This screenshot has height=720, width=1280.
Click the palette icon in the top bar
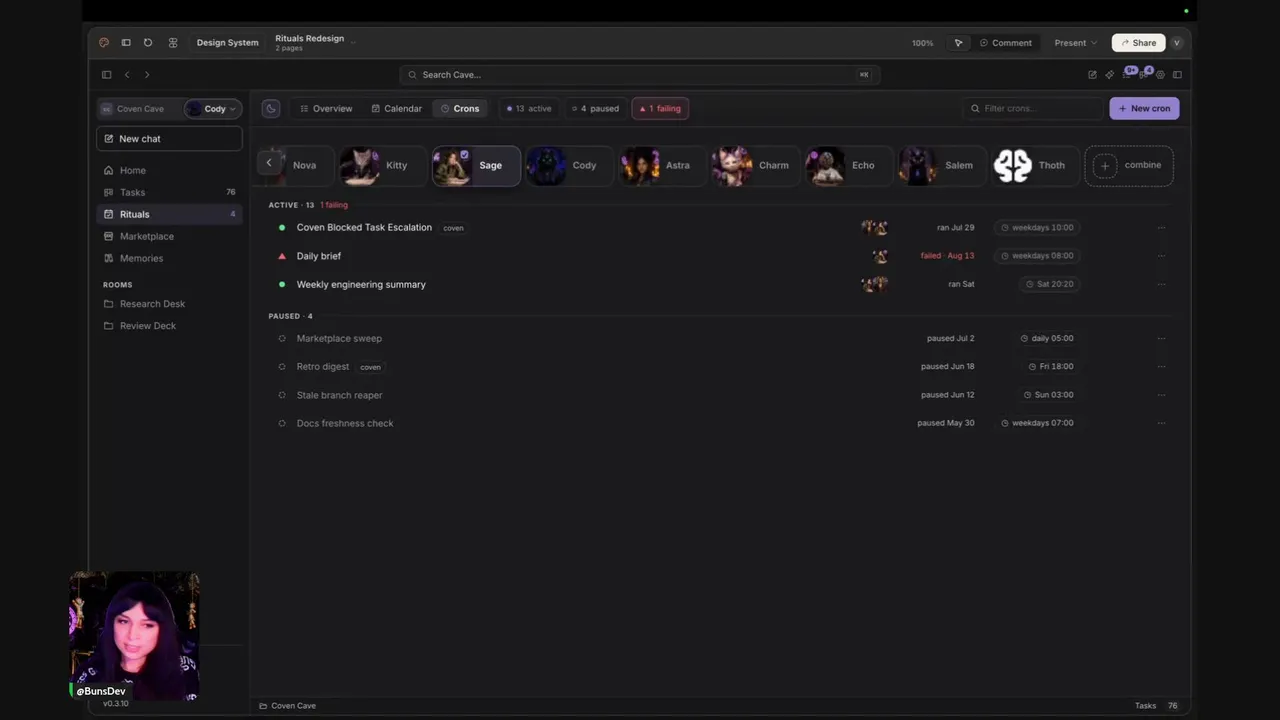tap(104, 43)
